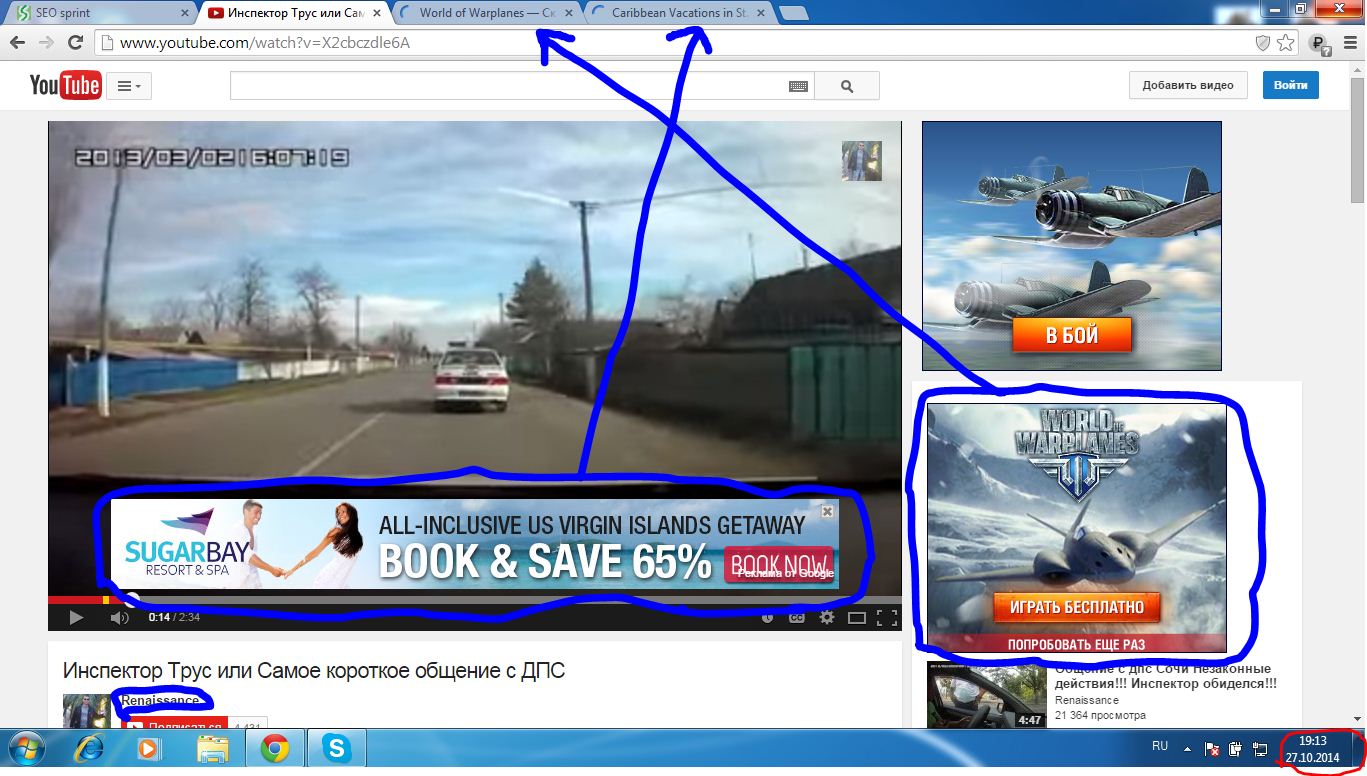Play the video
The height and width of the screenshot is (776, 1367).
click(76, 617)
